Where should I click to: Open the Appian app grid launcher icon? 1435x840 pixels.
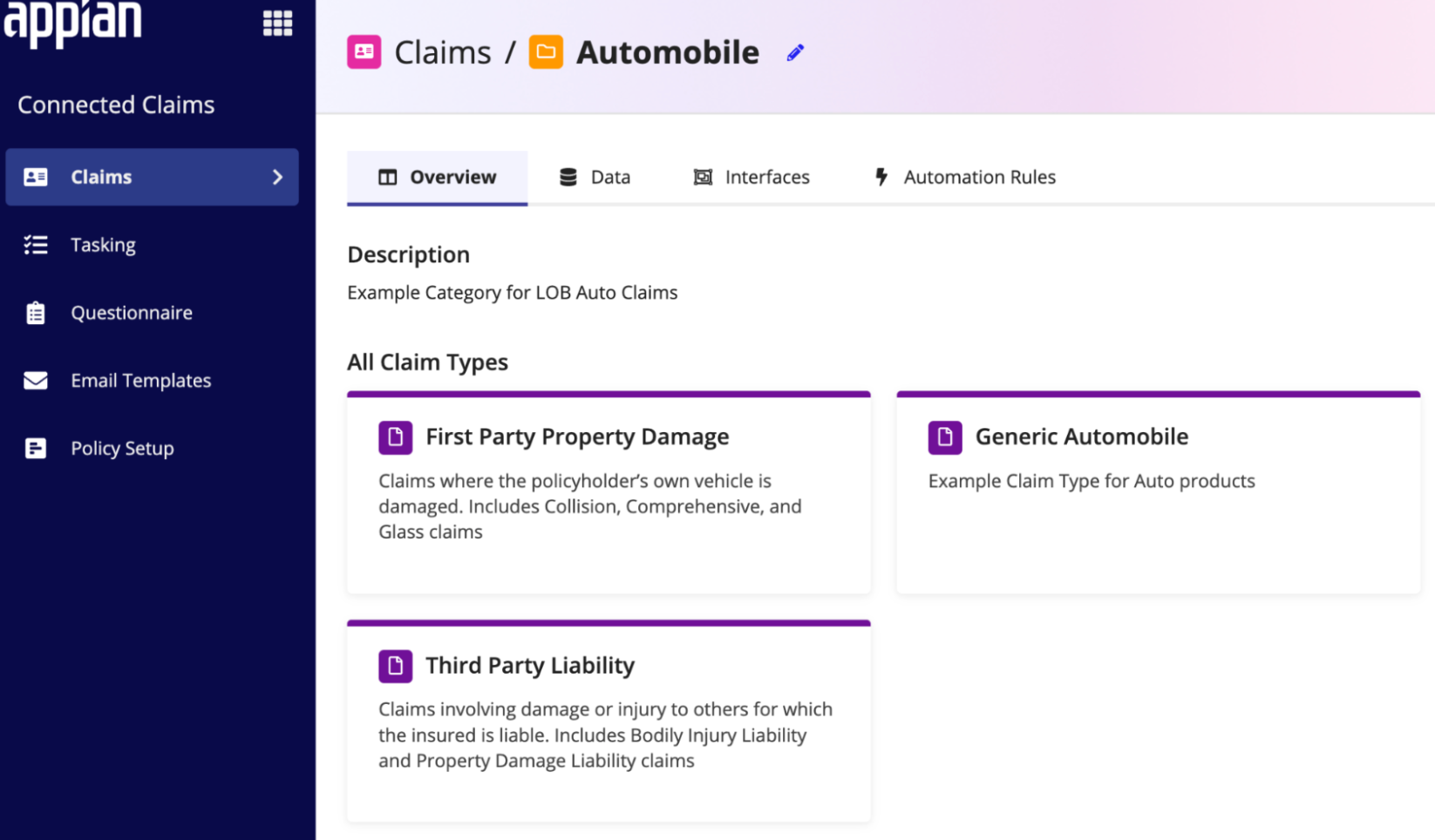pos(277,24)
